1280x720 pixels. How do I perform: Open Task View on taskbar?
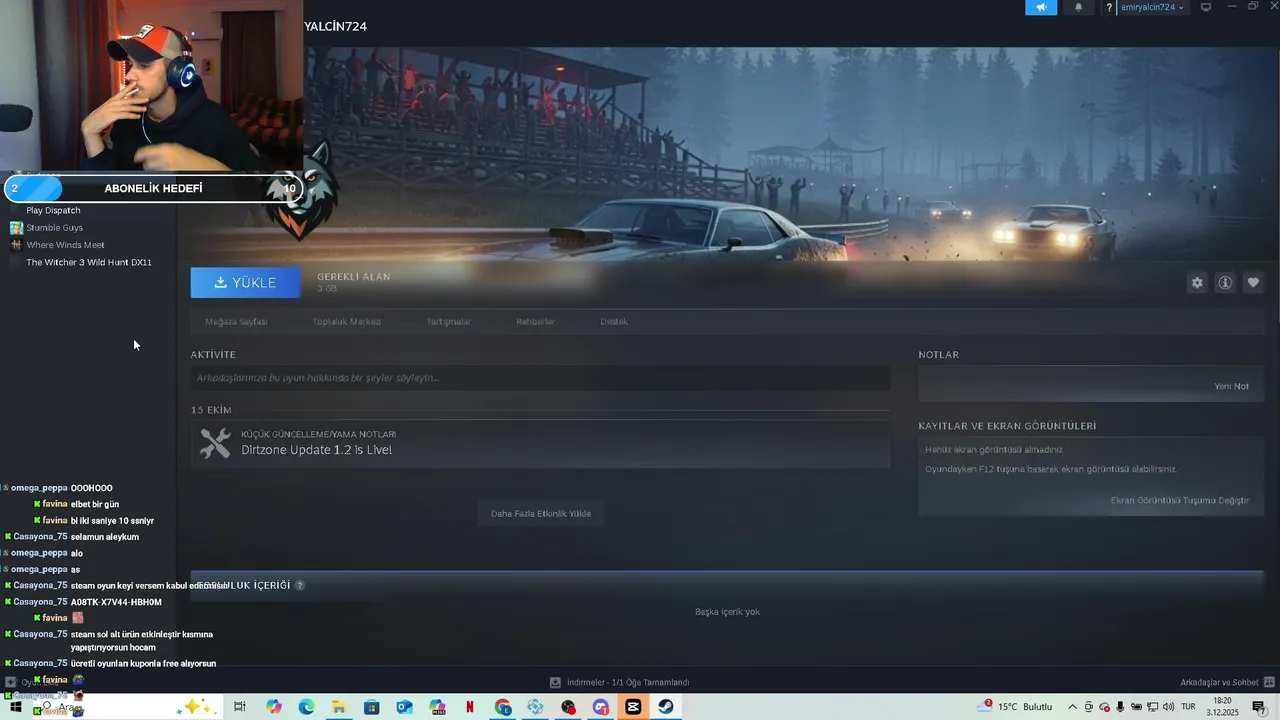click(x=239, y=707)
